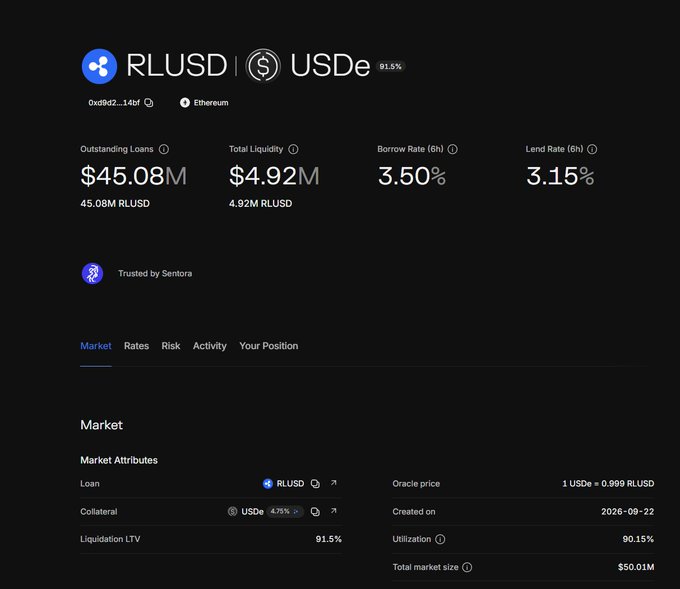Click the 90.15% utilization value

point(638,539)
